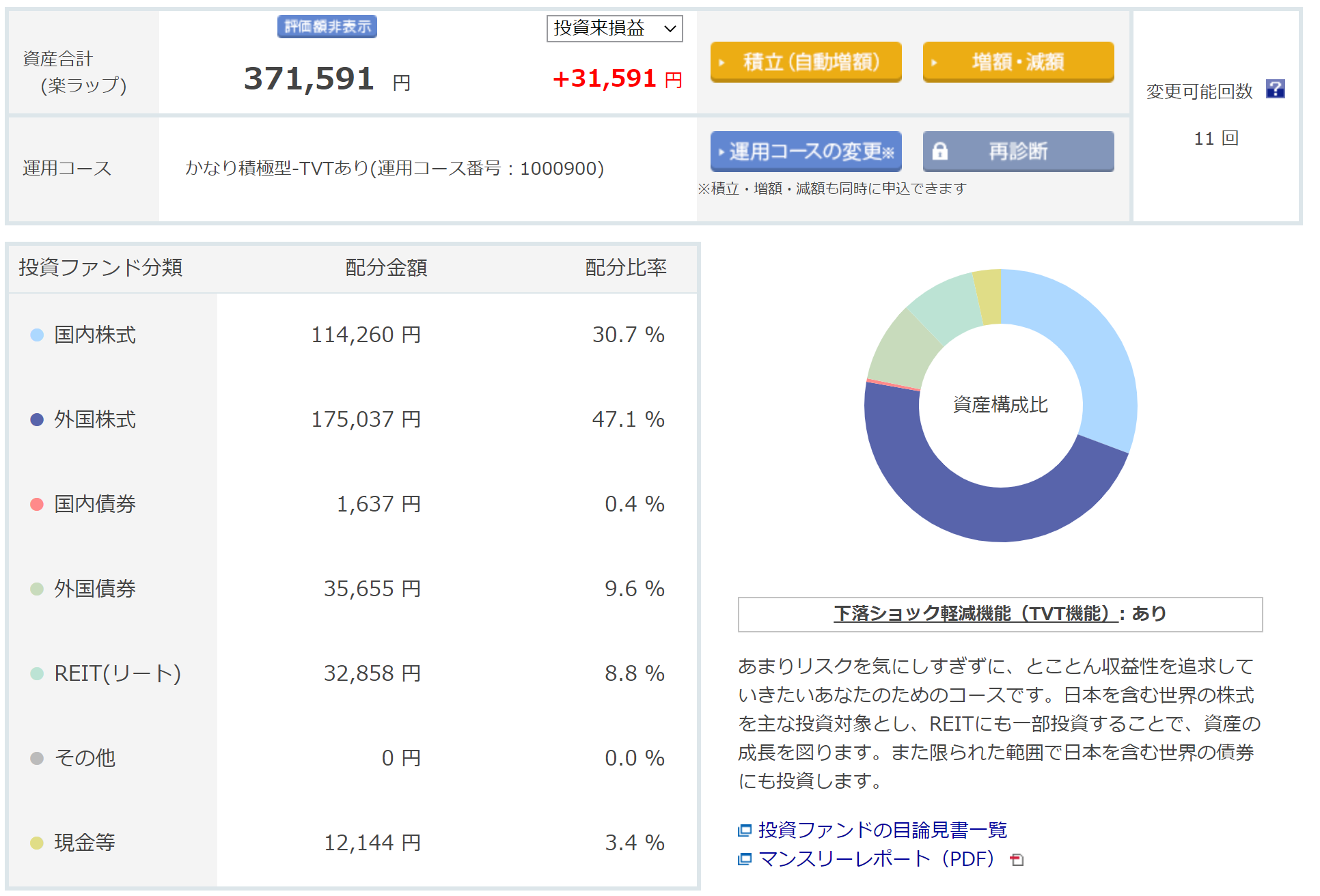Screen dimensions: 1320x896
Task: Open the 投資来損益 dropdown
Action: [614, 28]
